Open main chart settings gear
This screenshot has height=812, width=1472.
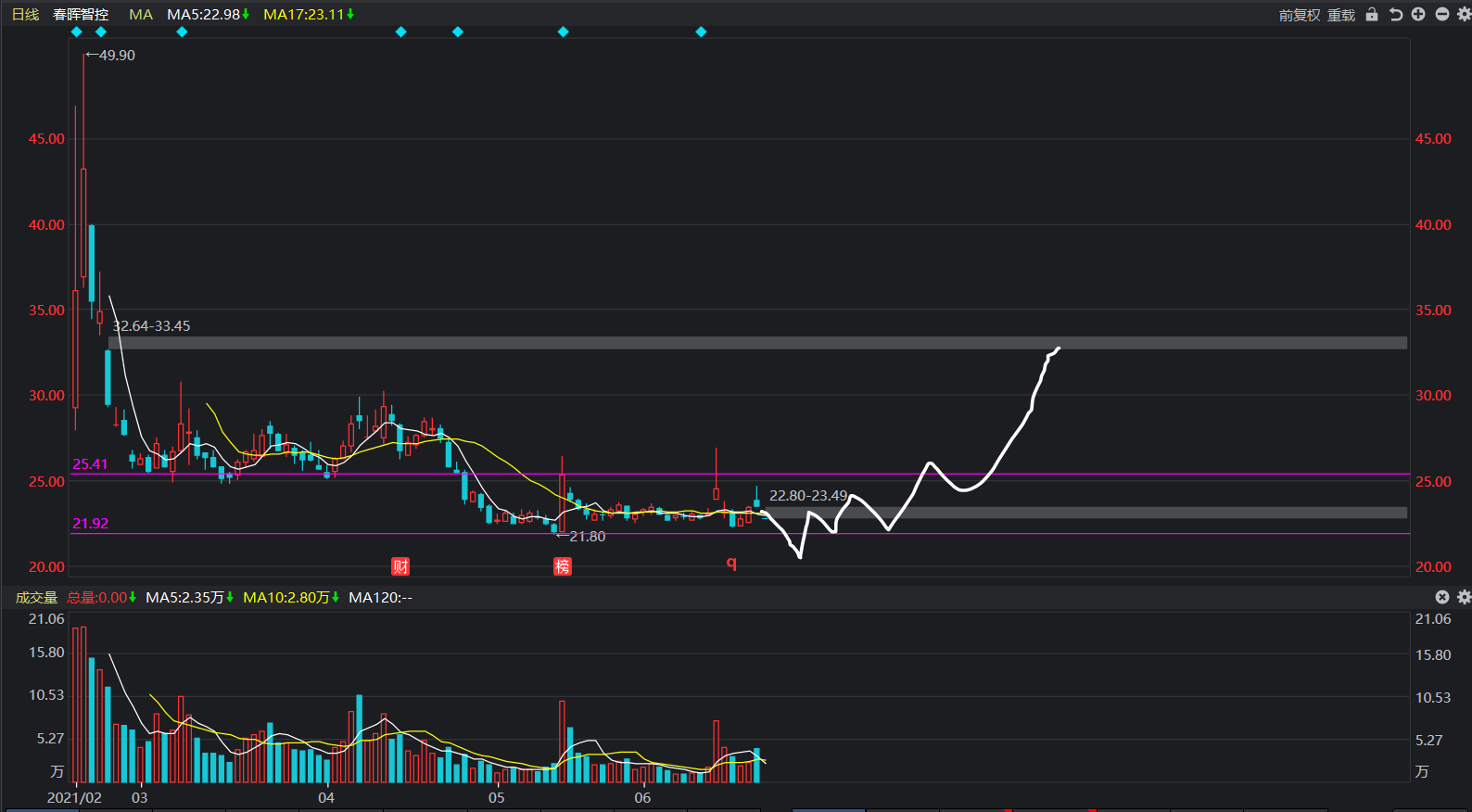[1464, 14]
